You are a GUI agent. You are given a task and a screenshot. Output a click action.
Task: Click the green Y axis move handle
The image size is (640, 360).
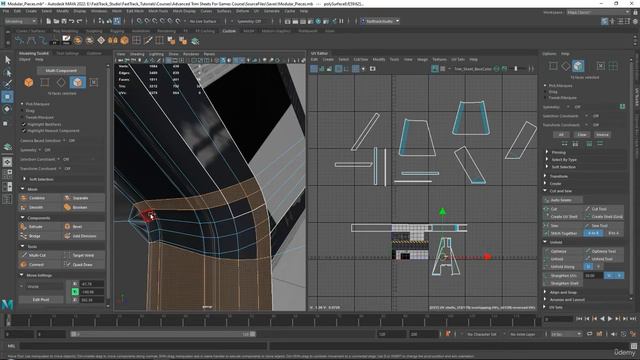tap(442, 211)
